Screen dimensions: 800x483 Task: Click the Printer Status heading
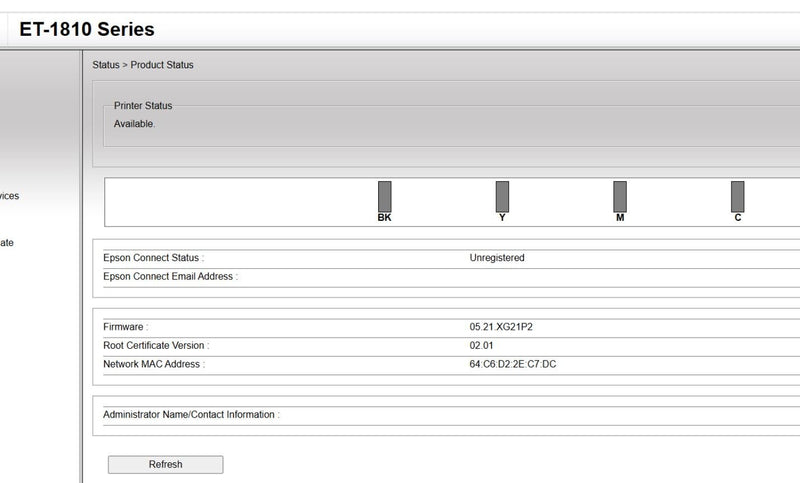pyautogui.click(x=143, y=106)
